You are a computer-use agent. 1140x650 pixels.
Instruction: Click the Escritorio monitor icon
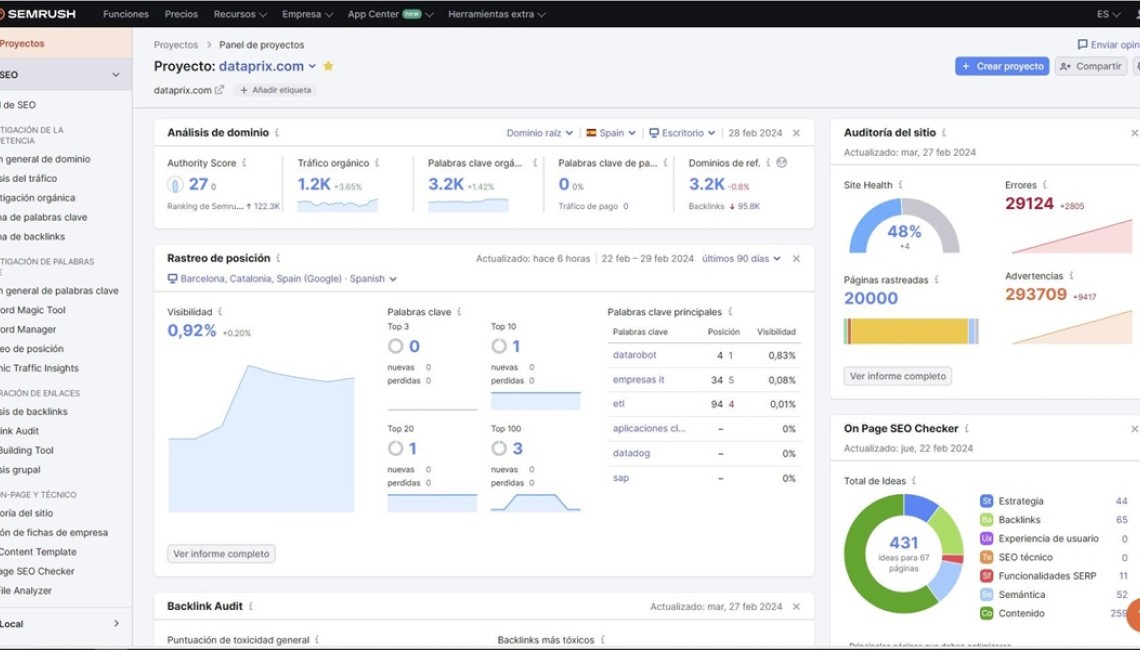[x=655, y=132]
